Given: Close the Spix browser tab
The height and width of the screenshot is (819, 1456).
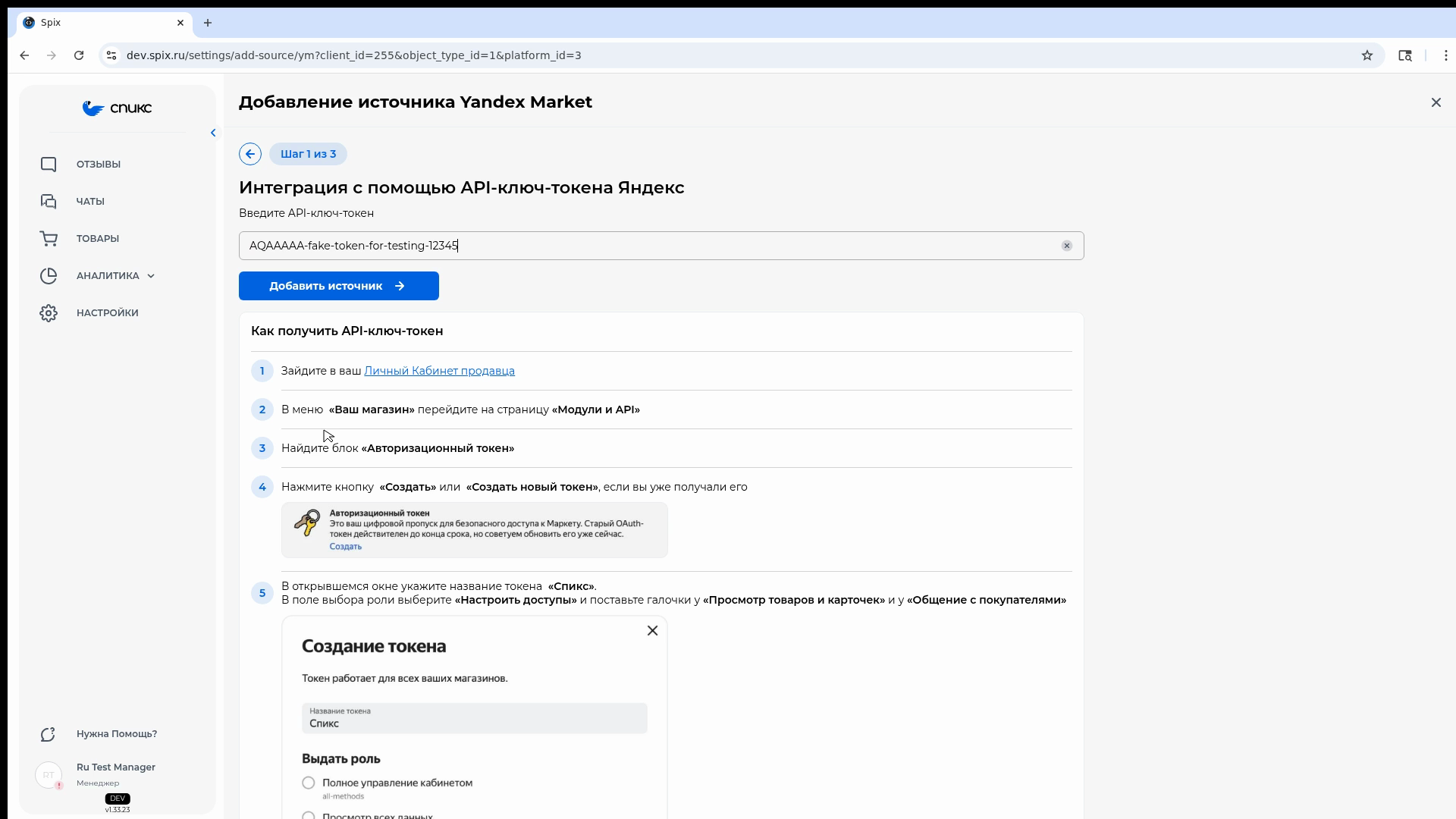Looking at the screenshot, I should coord(180,23).
